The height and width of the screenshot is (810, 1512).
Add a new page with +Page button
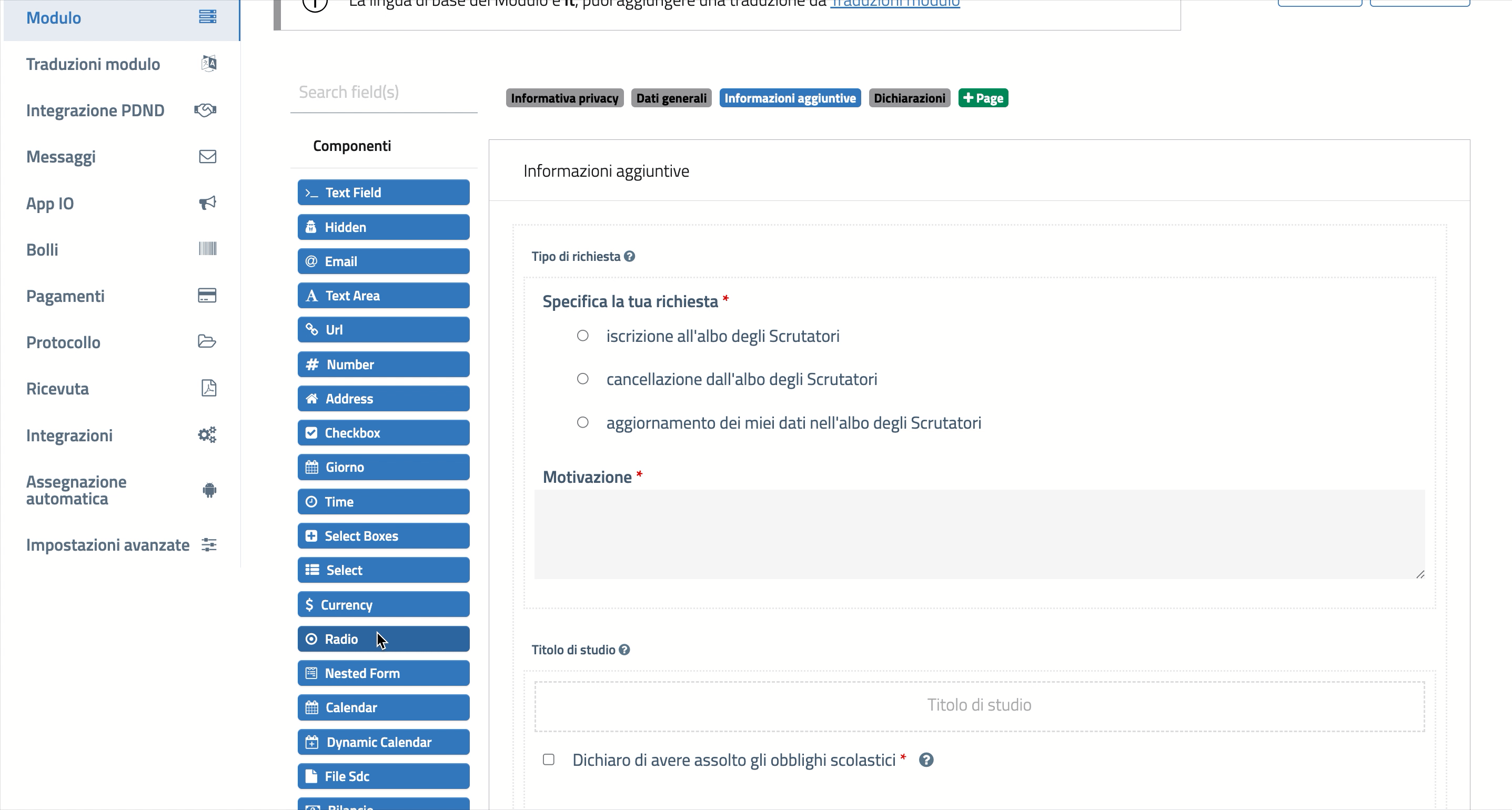983,98
